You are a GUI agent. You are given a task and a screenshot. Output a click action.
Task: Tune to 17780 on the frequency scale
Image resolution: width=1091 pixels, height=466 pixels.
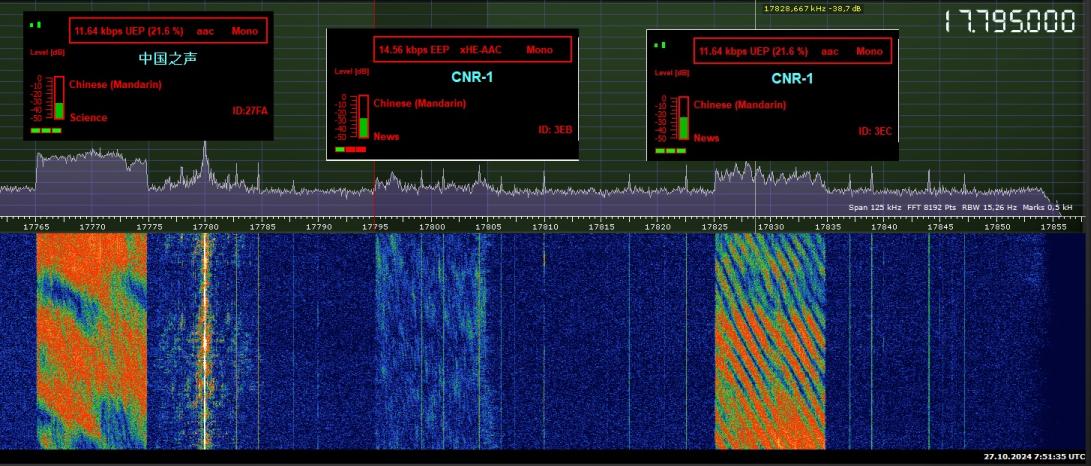click(206, 227)
